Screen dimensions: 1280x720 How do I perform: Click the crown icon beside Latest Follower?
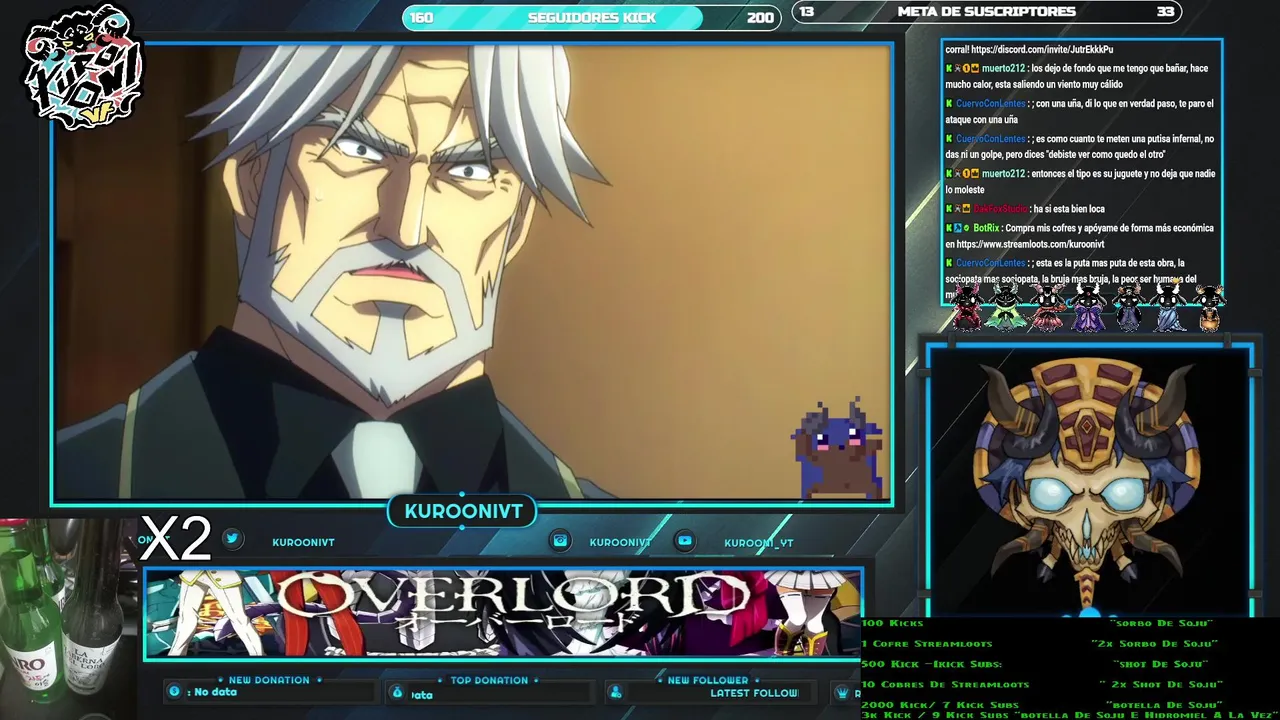coord(843,693)
